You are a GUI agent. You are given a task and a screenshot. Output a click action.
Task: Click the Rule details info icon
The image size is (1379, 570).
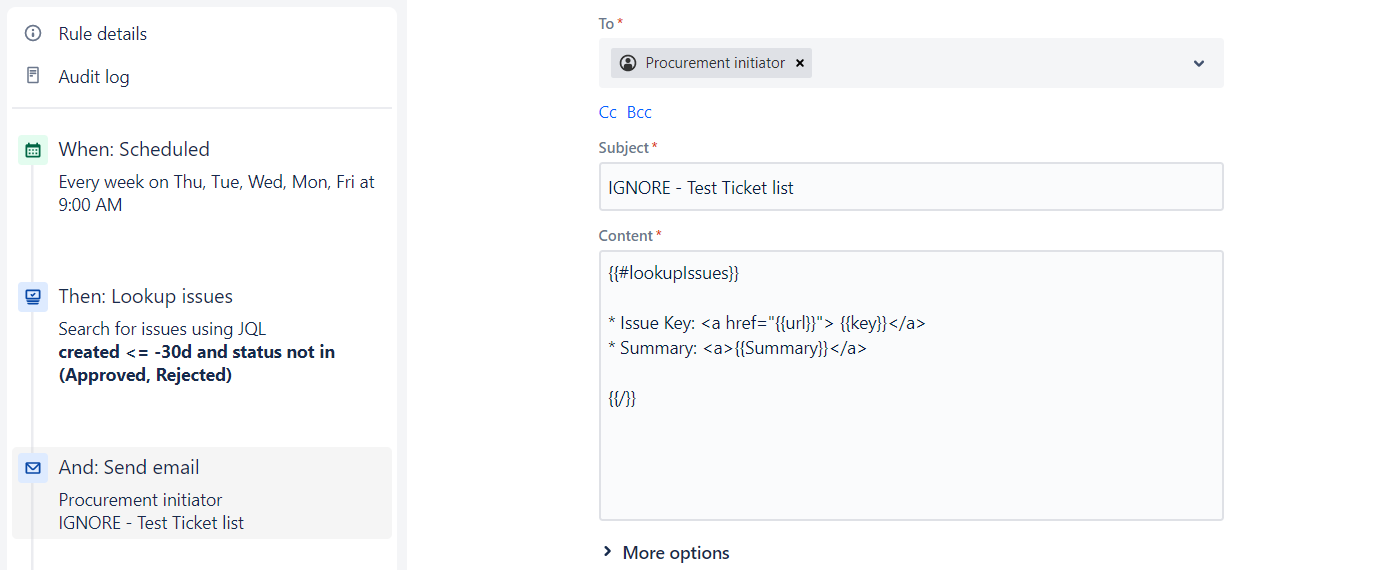(x=33, y=33)
